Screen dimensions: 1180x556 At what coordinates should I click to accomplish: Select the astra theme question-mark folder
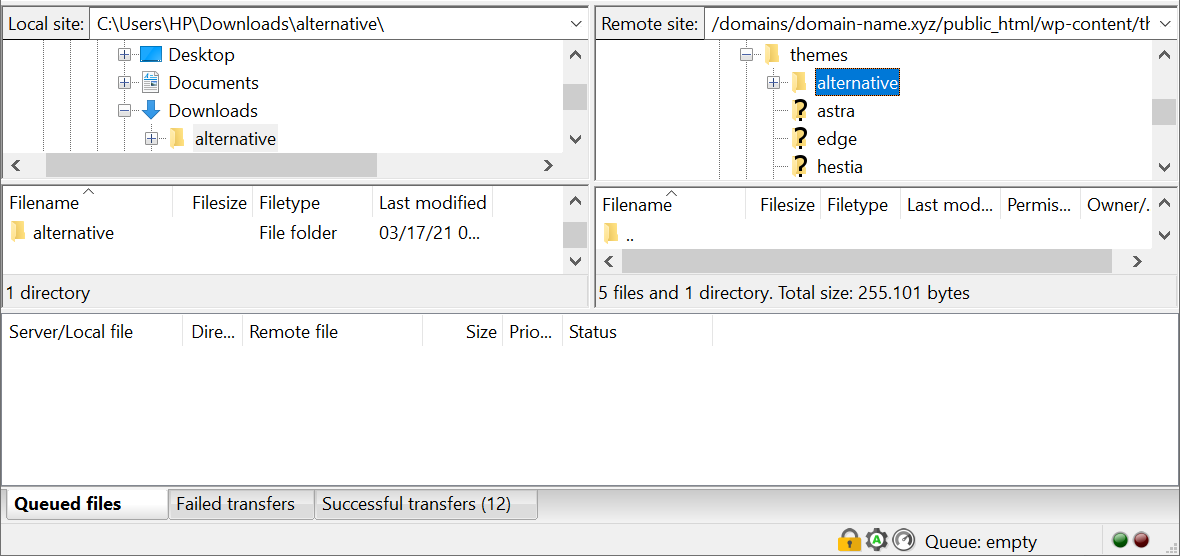pos(800,111)
